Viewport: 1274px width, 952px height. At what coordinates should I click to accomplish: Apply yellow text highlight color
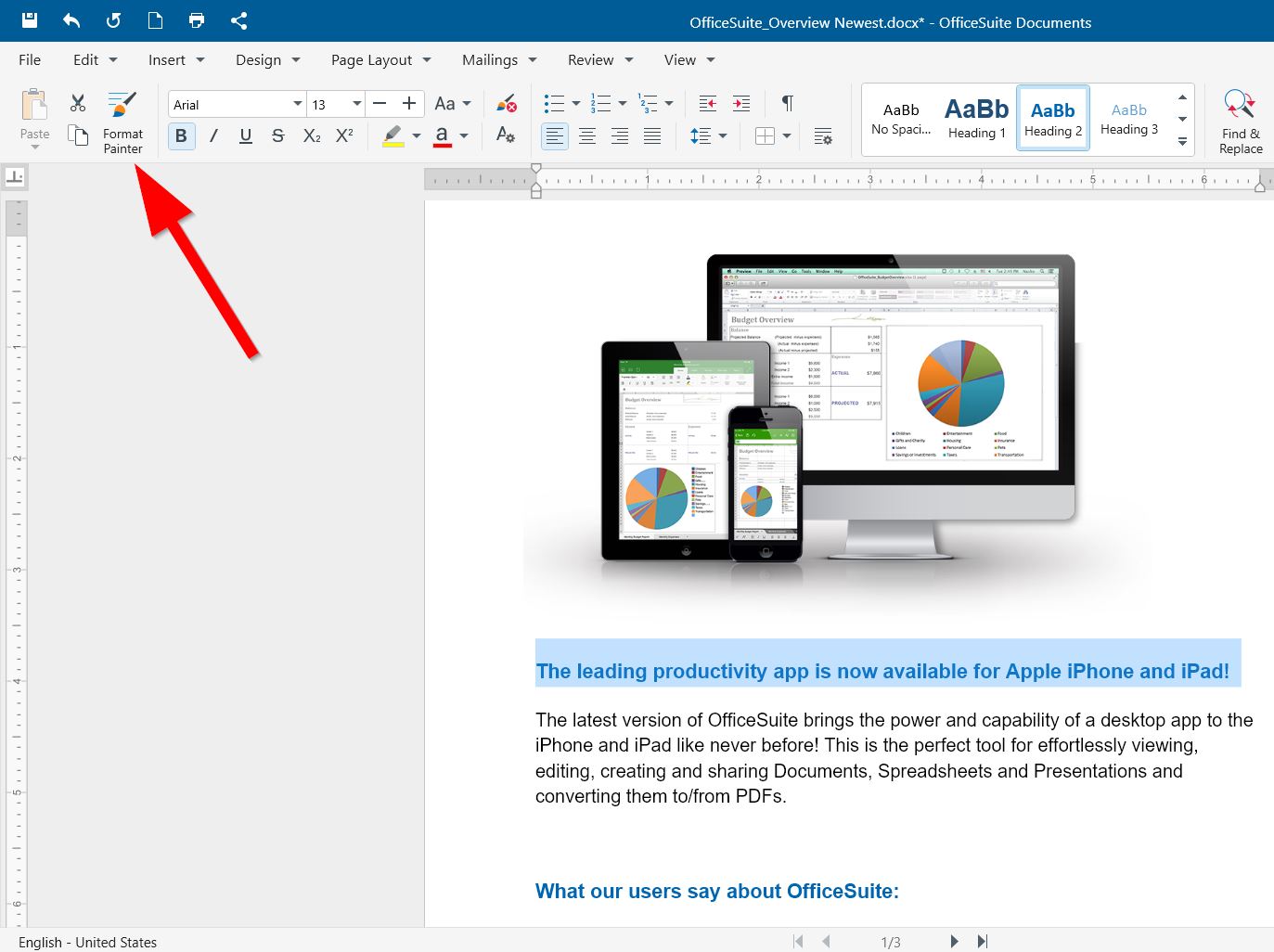(x=393, y=135)
